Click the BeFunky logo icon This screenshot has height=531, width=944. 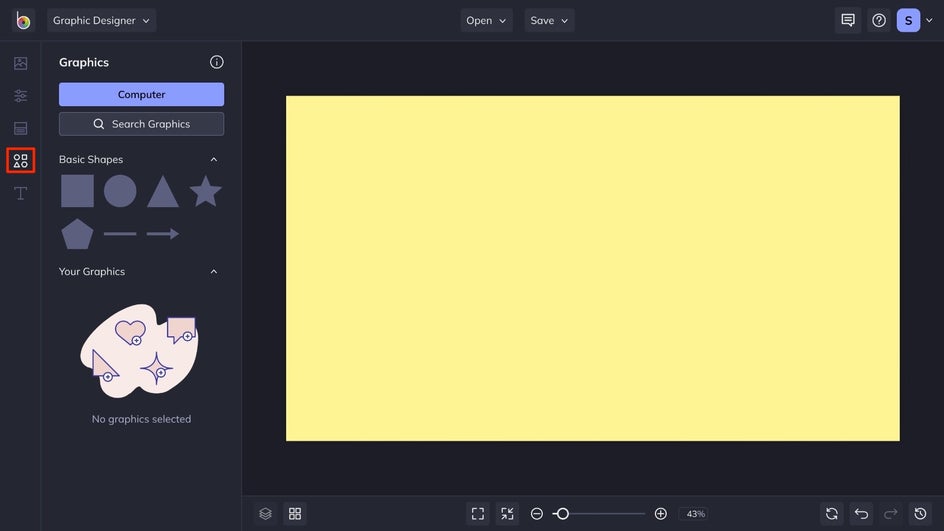point(23,20)
